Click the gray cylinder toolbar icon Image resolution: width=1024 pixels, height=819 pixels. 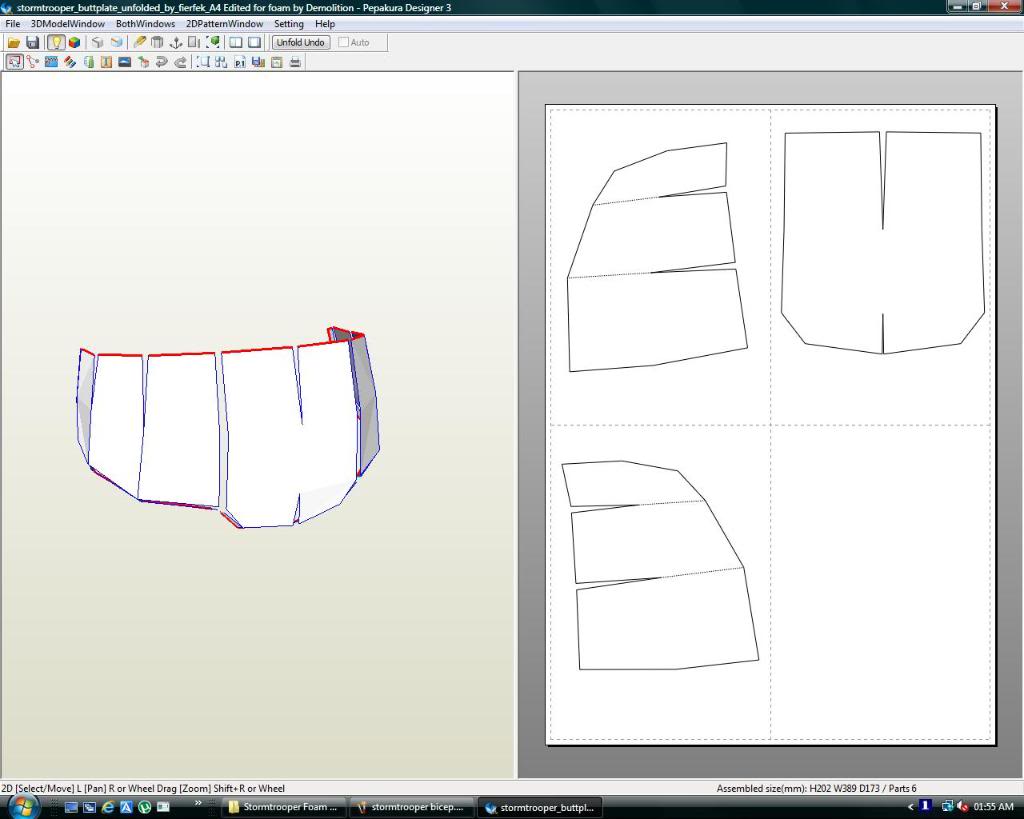[x=157, y=42]
